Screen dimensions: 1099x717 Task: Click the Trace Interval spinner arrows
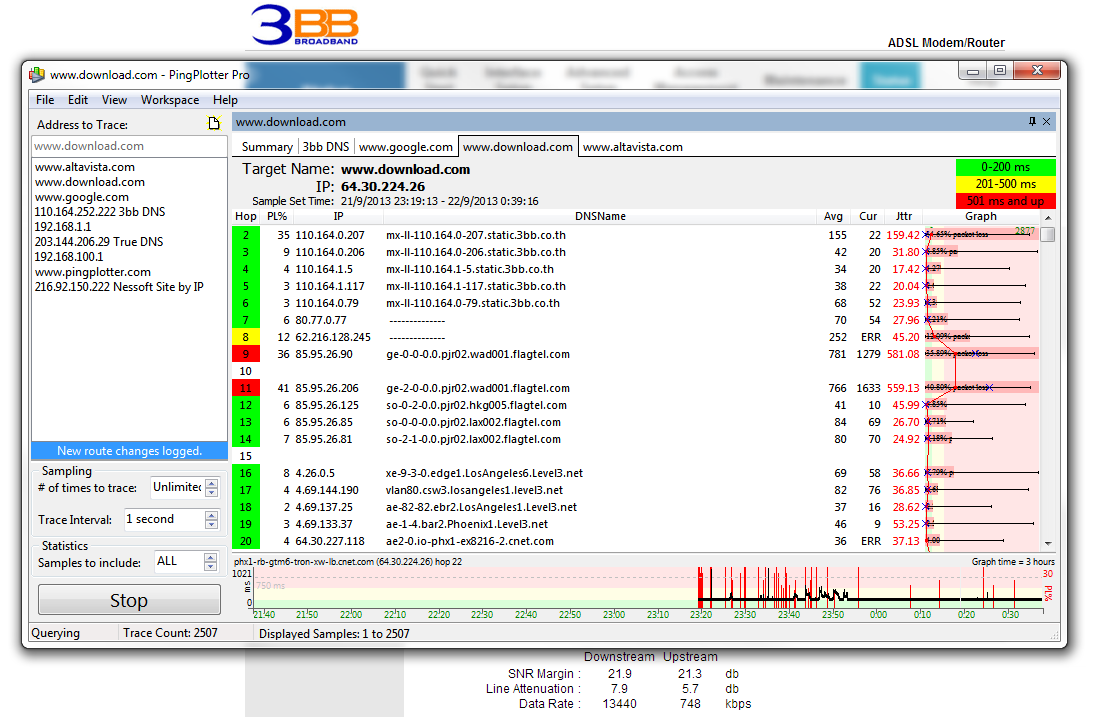click(212, 519)
